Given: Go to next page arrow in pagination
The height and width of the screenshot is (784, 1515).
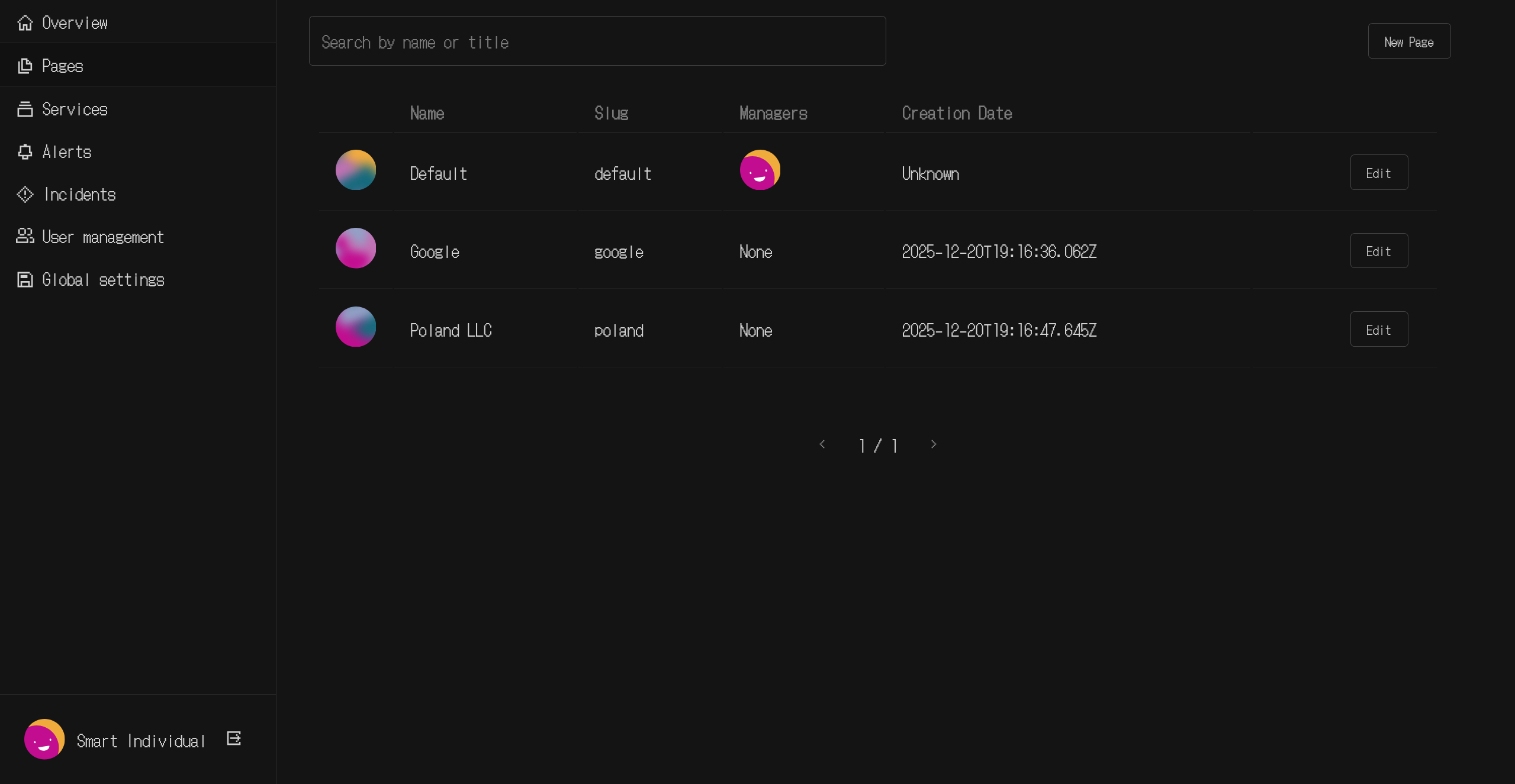Looking at the screenshot, I should coord(934,444).
